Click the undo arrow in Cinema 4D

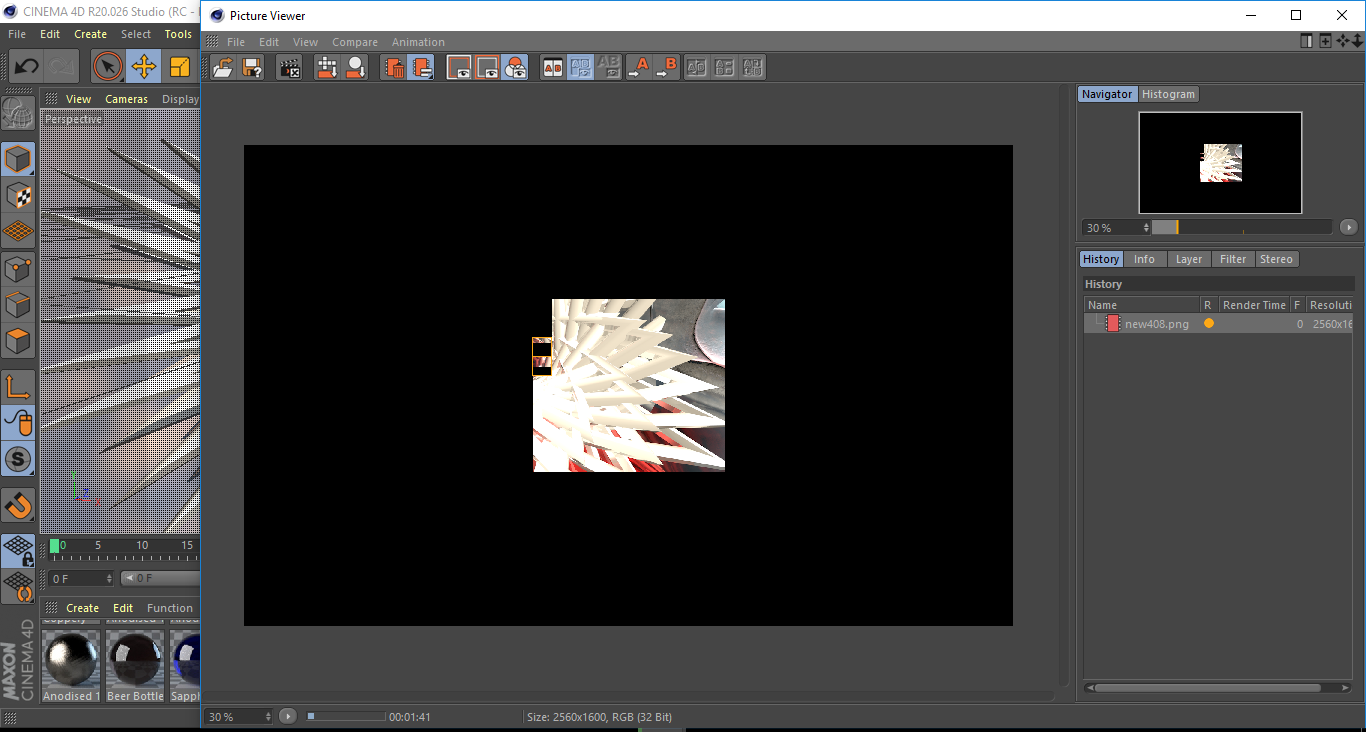26,67
